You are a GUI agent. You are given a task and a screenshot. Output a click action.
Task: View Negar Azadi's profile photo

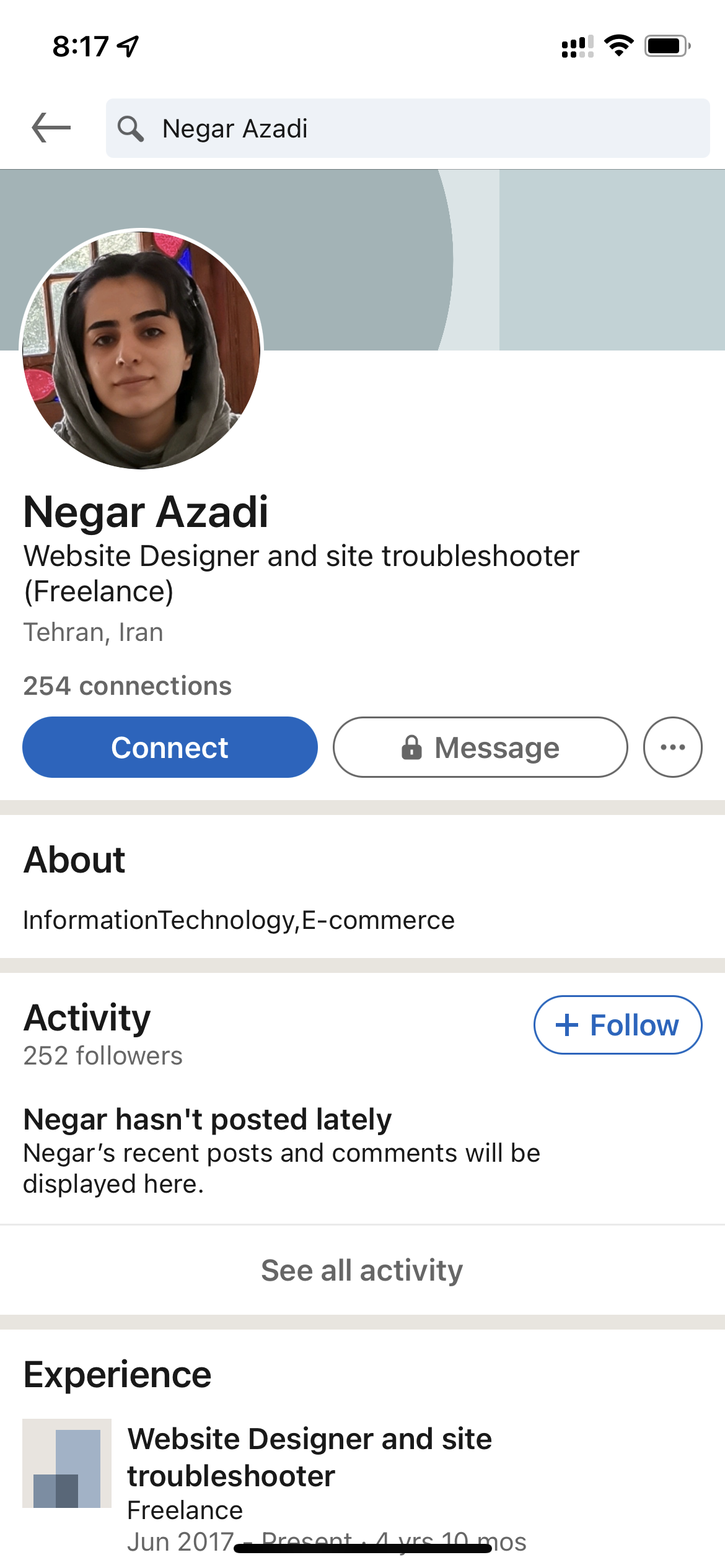[142, 349]
